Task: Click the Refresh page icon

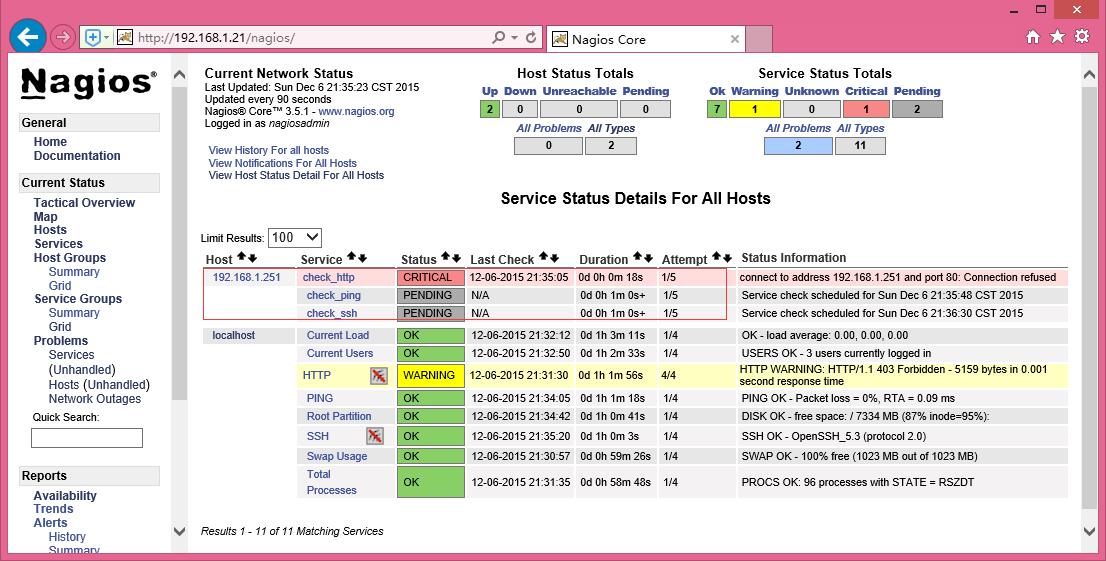Action: 531,37
